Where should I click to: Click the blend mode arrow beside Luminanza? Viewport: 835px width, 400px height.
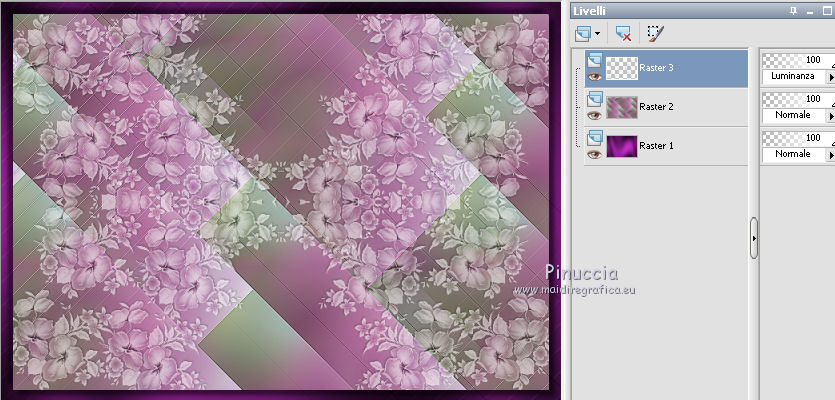pos(830,77)
